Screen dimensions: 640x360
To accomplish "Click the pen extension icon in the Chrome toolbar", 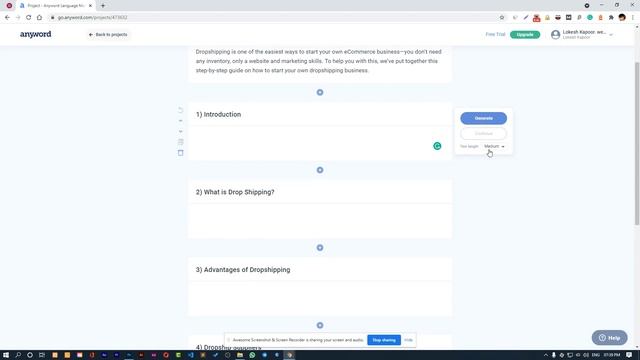I will pos(526,18).
